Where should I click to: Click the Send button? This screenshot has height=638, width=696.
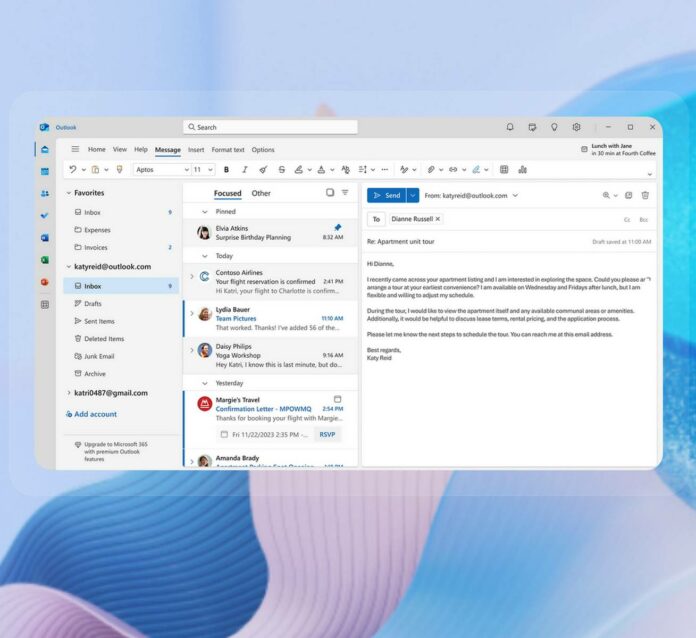click(387, 195)
